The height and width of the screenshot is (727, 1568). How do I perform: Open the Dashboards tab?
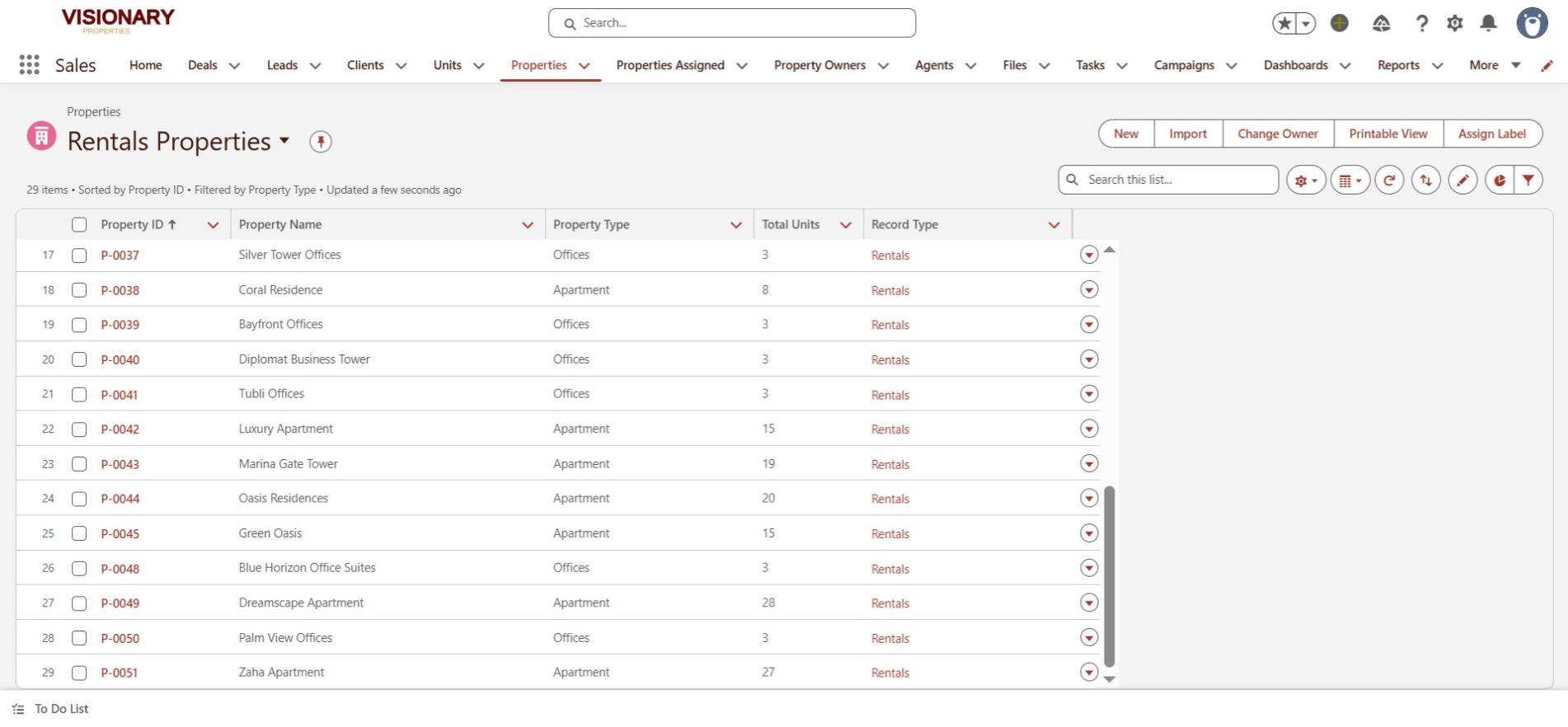click(x=1295, y=65)
